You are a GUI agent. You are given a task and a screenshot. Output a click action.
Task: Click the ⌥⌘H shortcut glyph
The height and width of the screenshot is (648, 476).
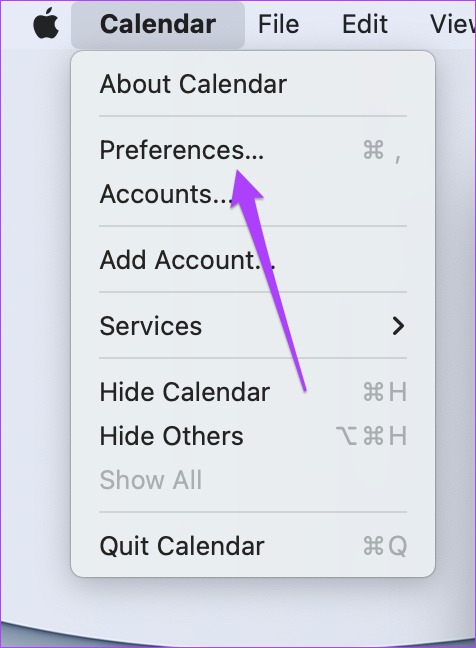[x=371, y=436]
